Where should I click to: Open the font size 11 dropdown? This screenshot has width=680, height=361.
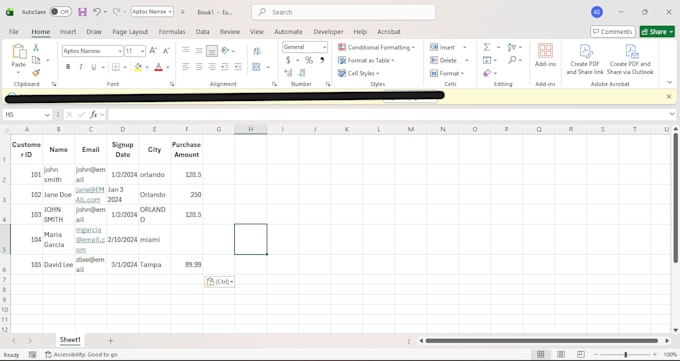[x=143, y=51]
